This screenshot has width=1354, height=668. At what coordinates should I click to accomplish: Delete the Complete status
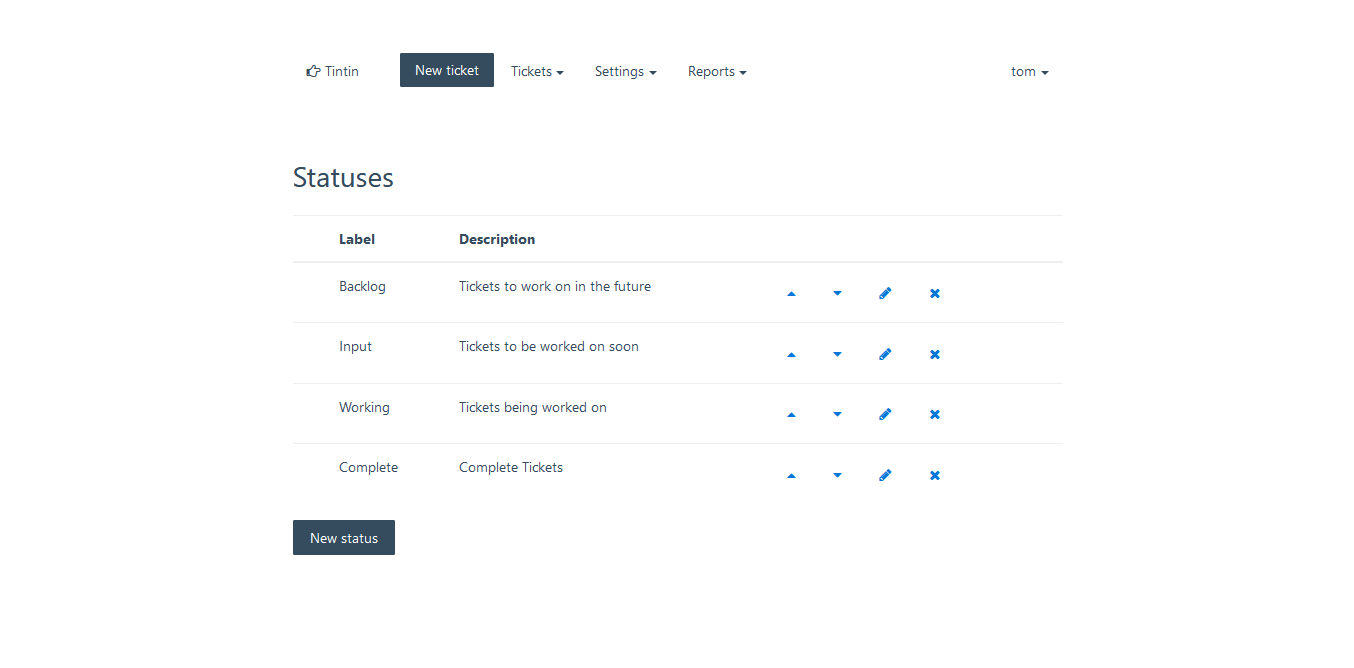pos(935,476)
